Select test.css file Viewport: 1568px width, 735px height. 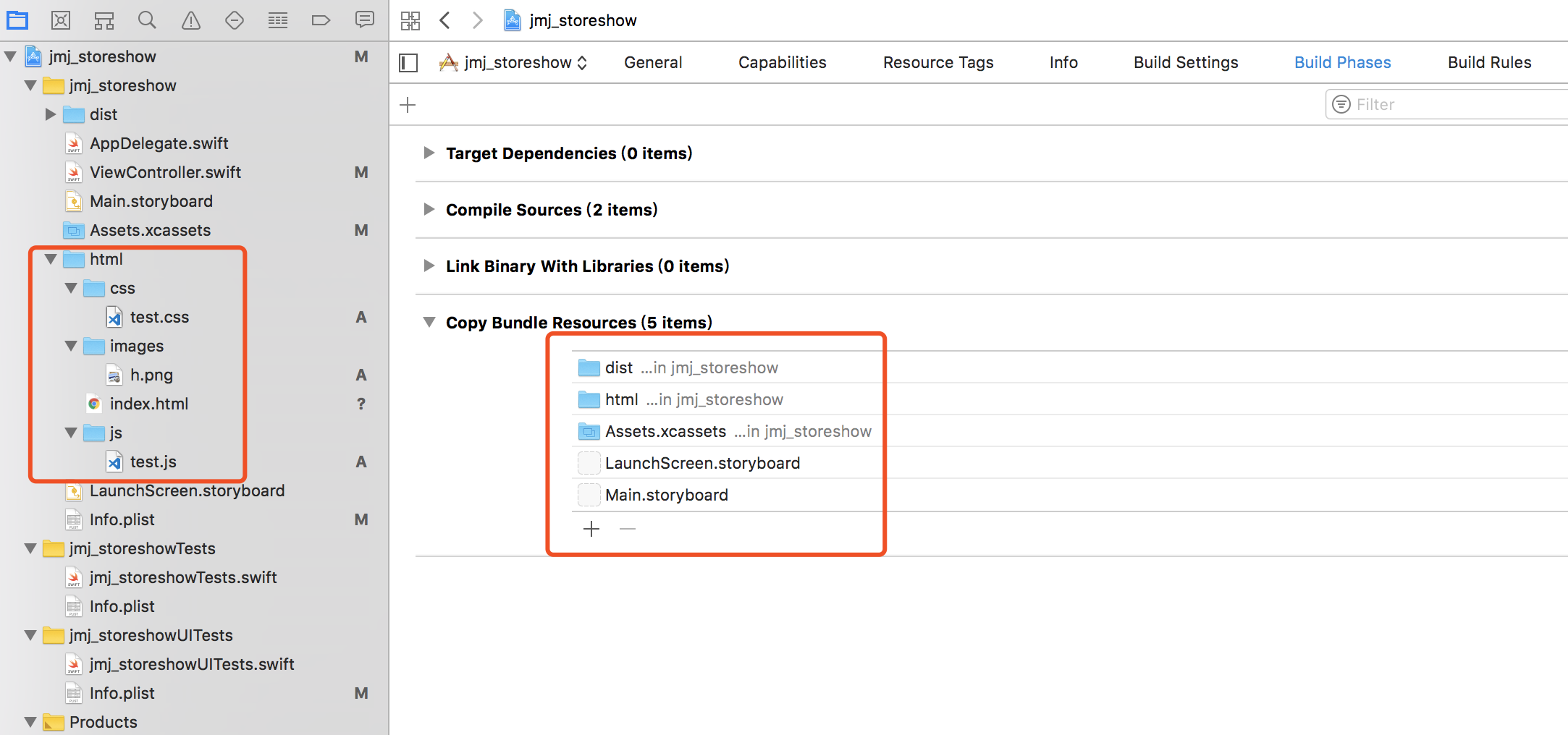coord(159,317)
